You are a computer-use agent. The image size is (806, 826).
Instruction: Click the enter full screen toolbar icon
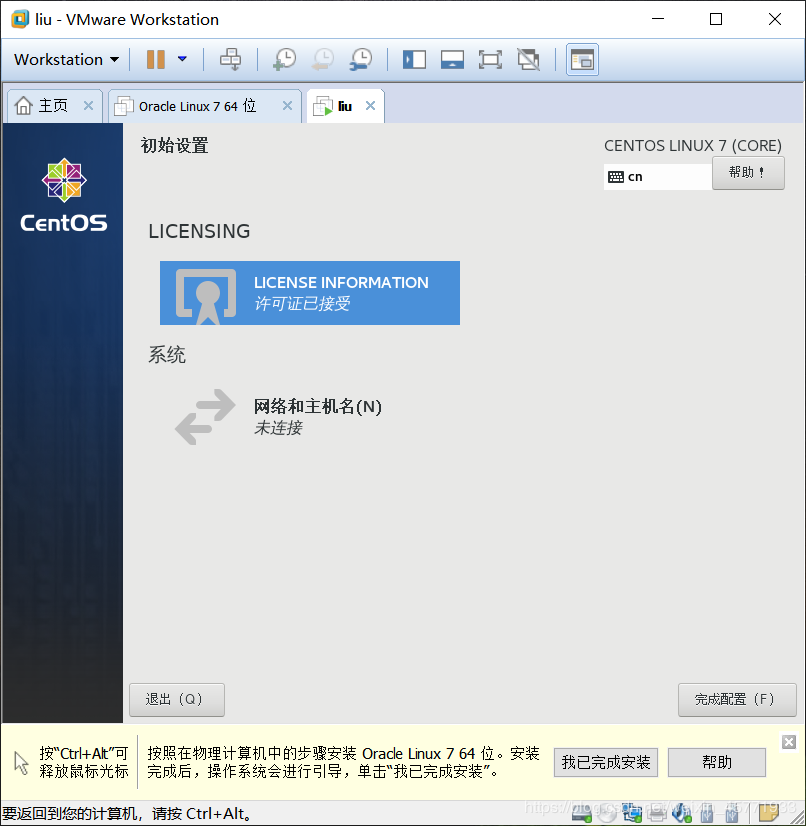pyautogui.click(x=490, y=59)
